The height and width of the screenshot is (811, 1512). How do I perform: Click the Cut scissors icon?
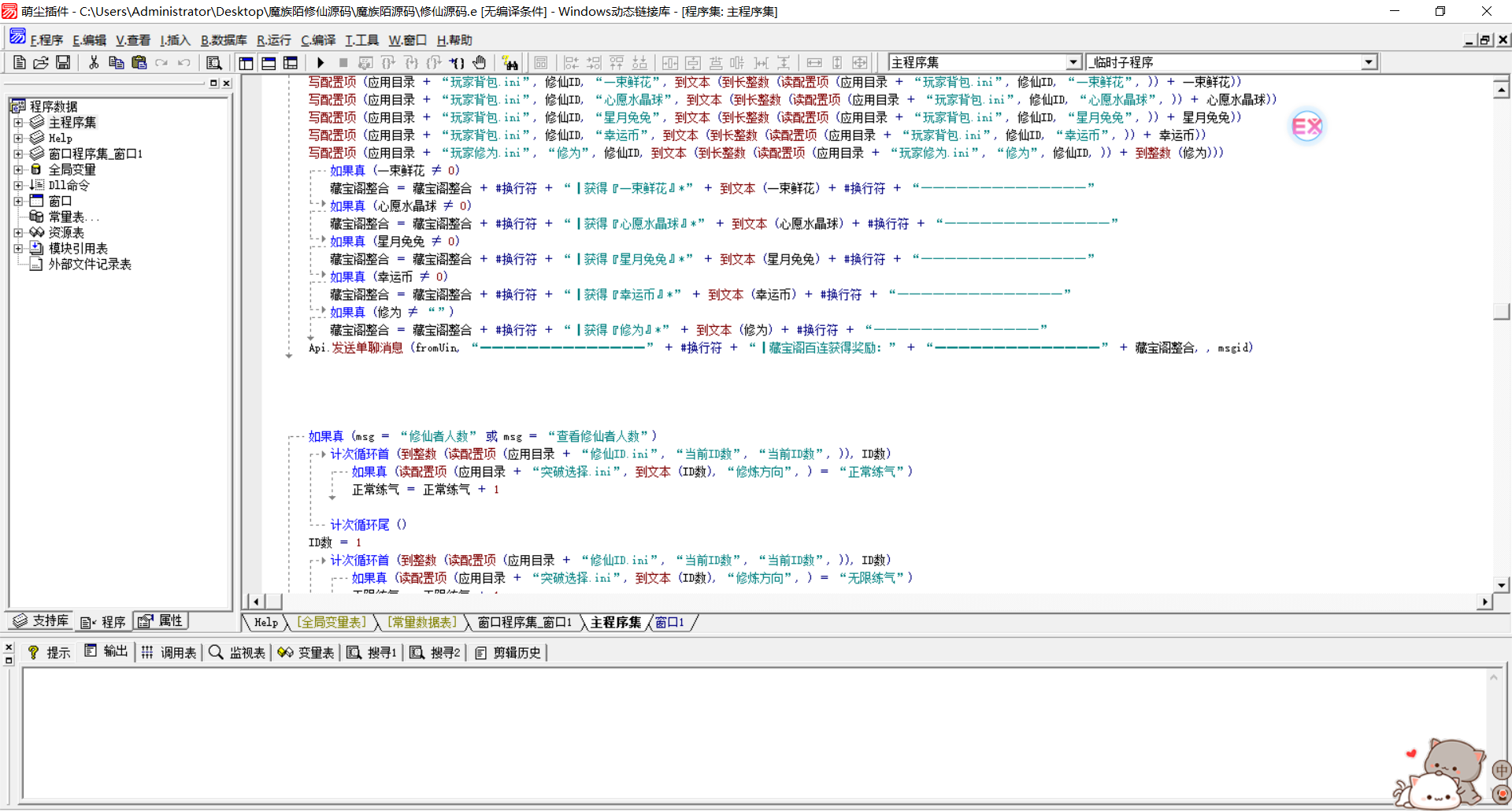click(x=94, y=62)
